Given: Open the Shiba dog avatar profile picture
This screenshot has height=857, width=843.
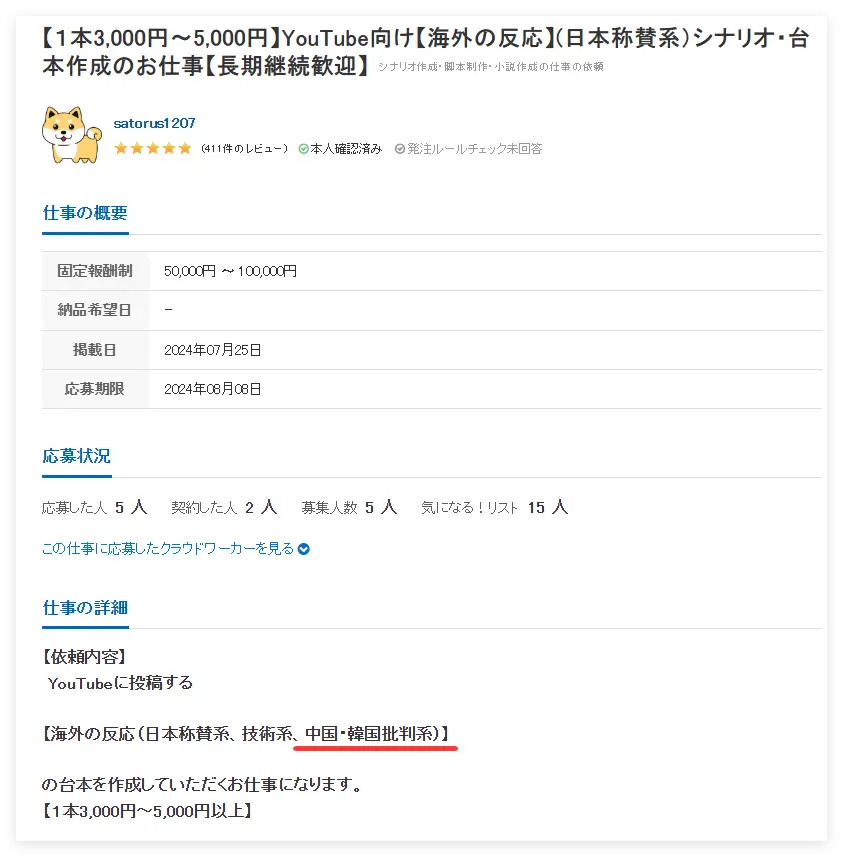Looking at the screenshot, I should pyautogui.click(x=72, y=135).
